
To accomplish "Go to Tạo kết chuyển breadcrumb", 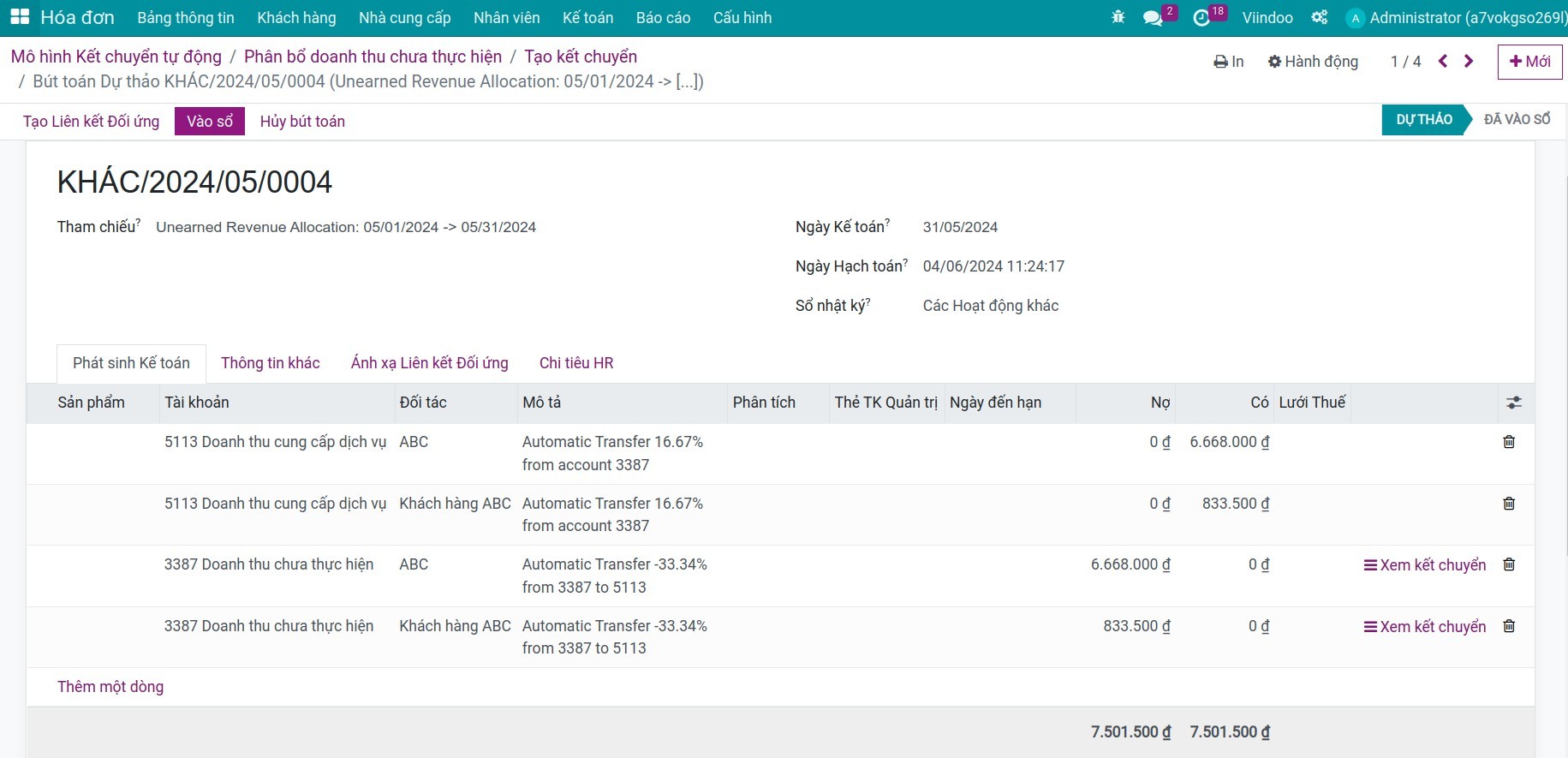I will coord(581,57).
